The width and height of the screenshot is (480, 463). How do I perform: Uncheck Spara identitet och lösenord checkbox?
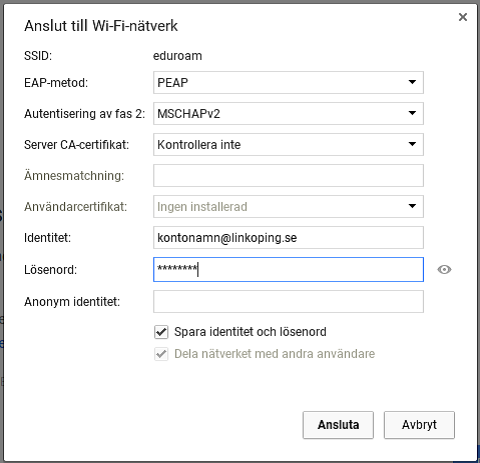[161, 332]
